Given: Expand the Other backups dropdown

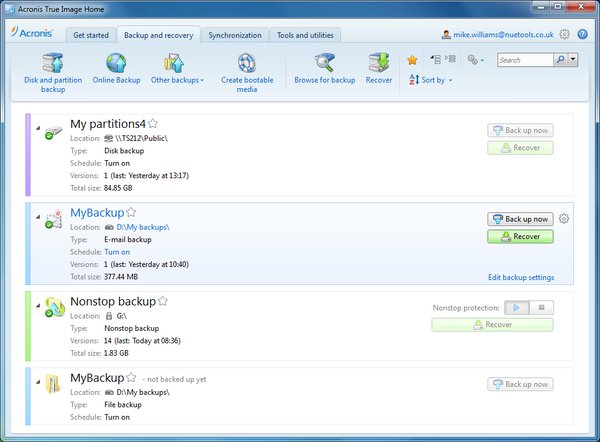Looking at the screenshot, I should click(177, 80).
